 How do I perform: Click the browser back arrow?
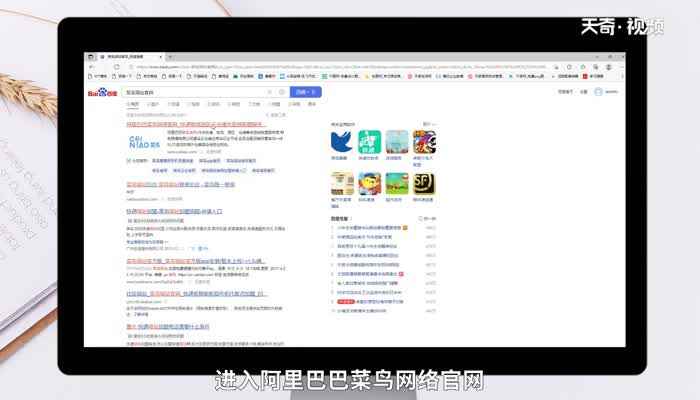[x=91, y=66]
